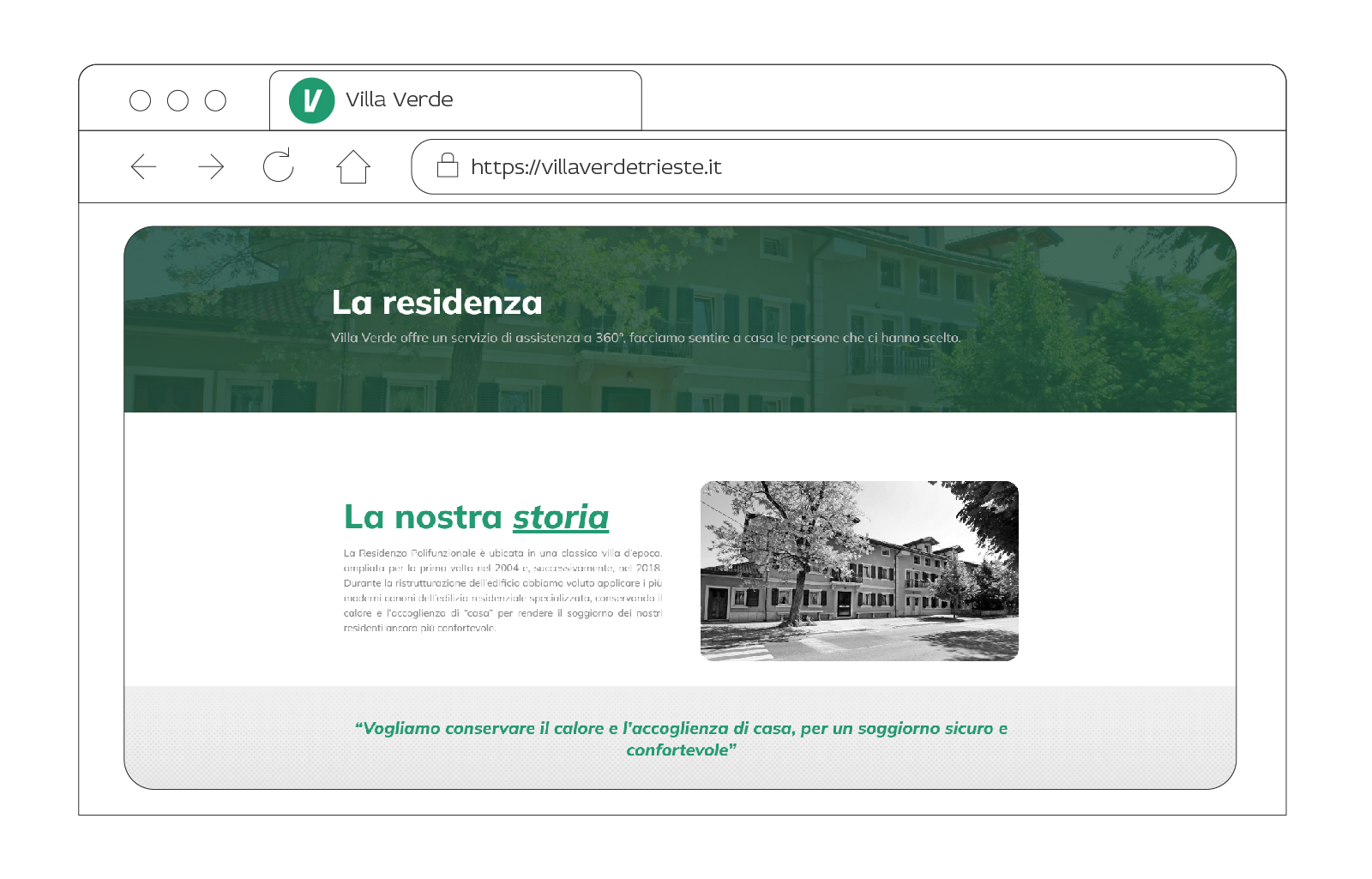Click the "La nostra" green heading text
The width and height of the screenshot is (1372, 879).
tap(423, 517)
